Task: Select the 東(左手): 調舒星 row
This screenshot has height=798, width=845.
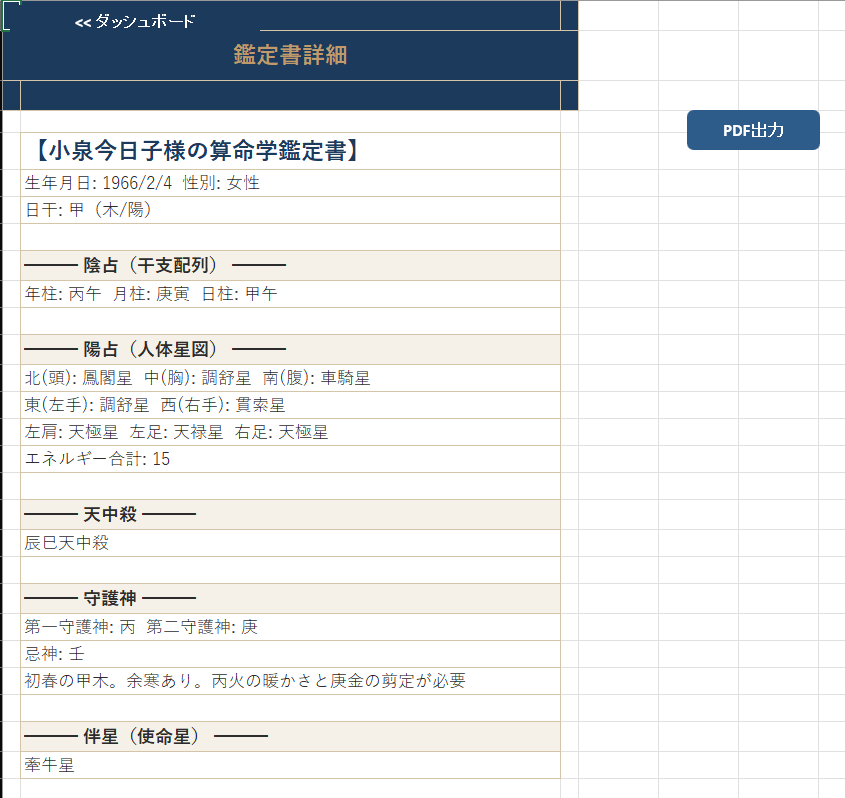Action: pos(290,405)
